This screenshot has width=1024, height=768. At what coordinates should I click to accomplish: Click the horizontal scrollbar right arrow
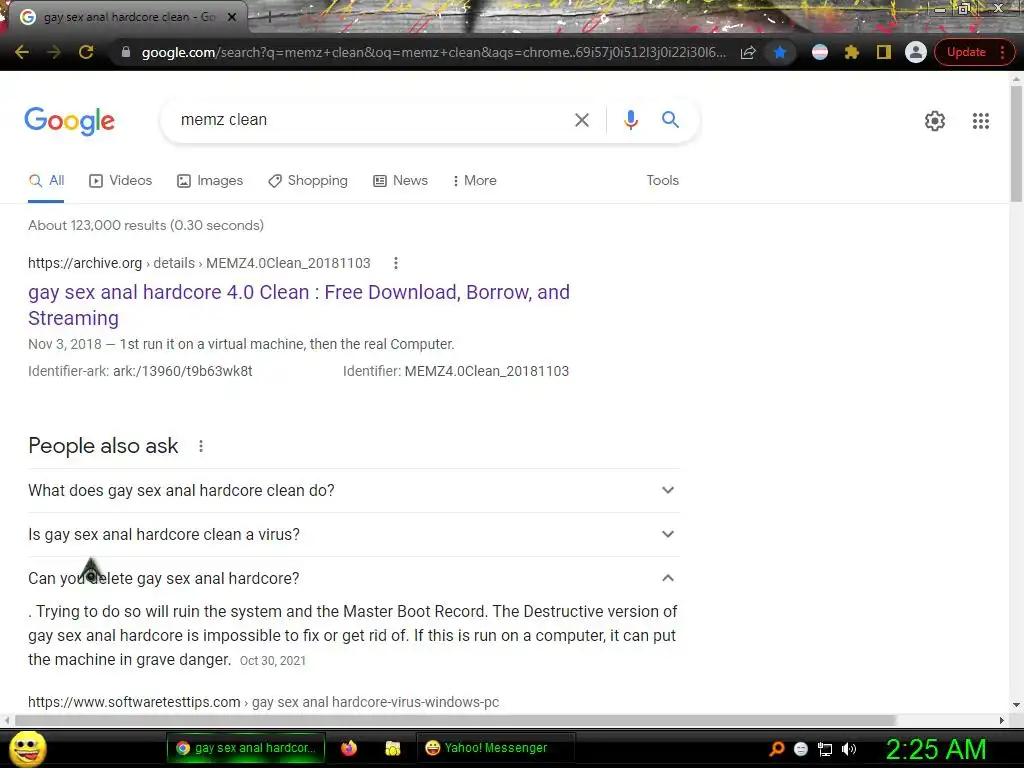[x=1002, y=720]
